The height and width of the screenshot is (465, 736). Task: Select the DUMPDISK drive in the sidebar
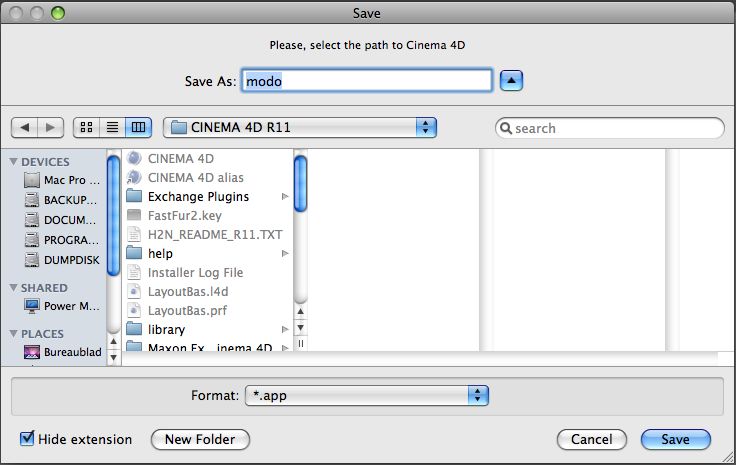pos(61,259)
